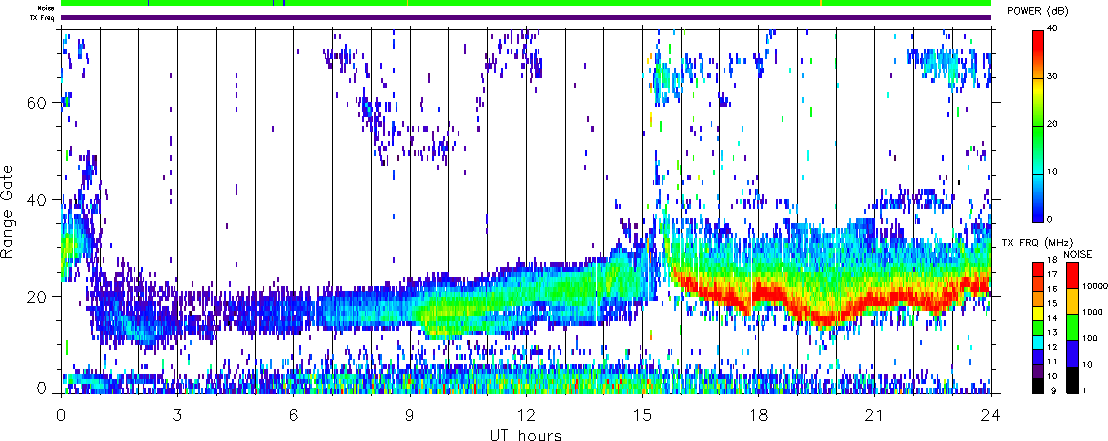This screenshot has height=441, width=1108.
Task: Click the 'Noise' label at top left
Action: 46,8
